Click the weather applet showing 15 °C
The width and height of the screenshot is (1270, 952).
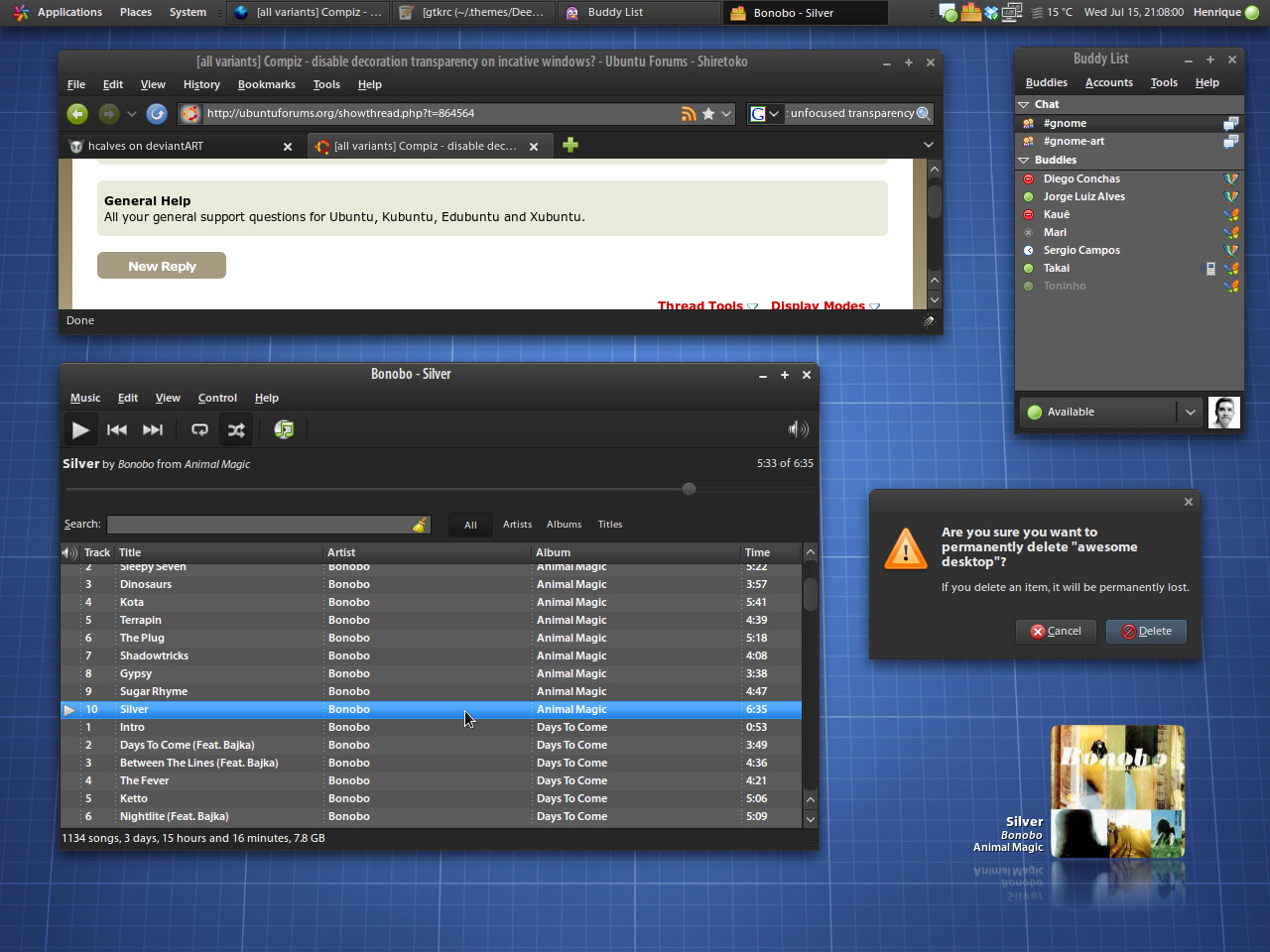point(1052,13)
